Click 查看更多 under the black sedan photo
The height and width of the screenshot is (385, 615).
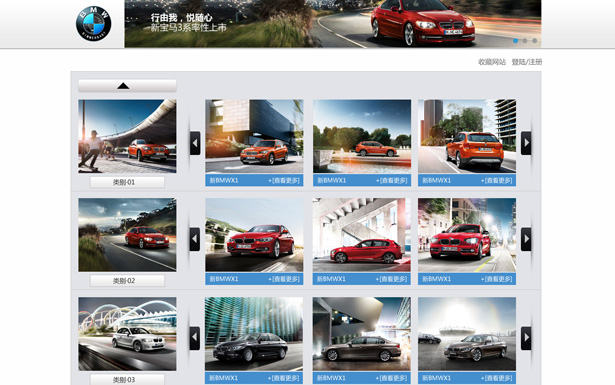coord(284,378)
